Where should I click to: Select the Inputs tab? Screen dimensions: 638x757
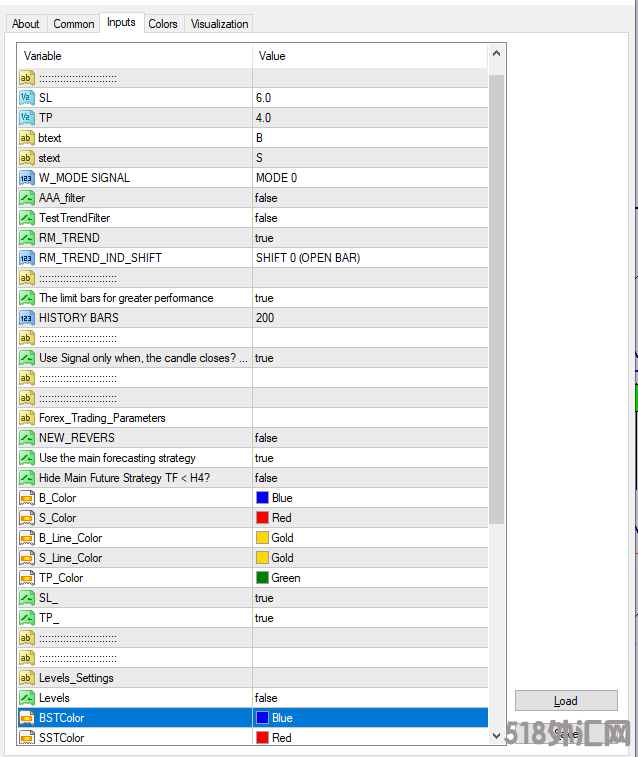[121, 23]
